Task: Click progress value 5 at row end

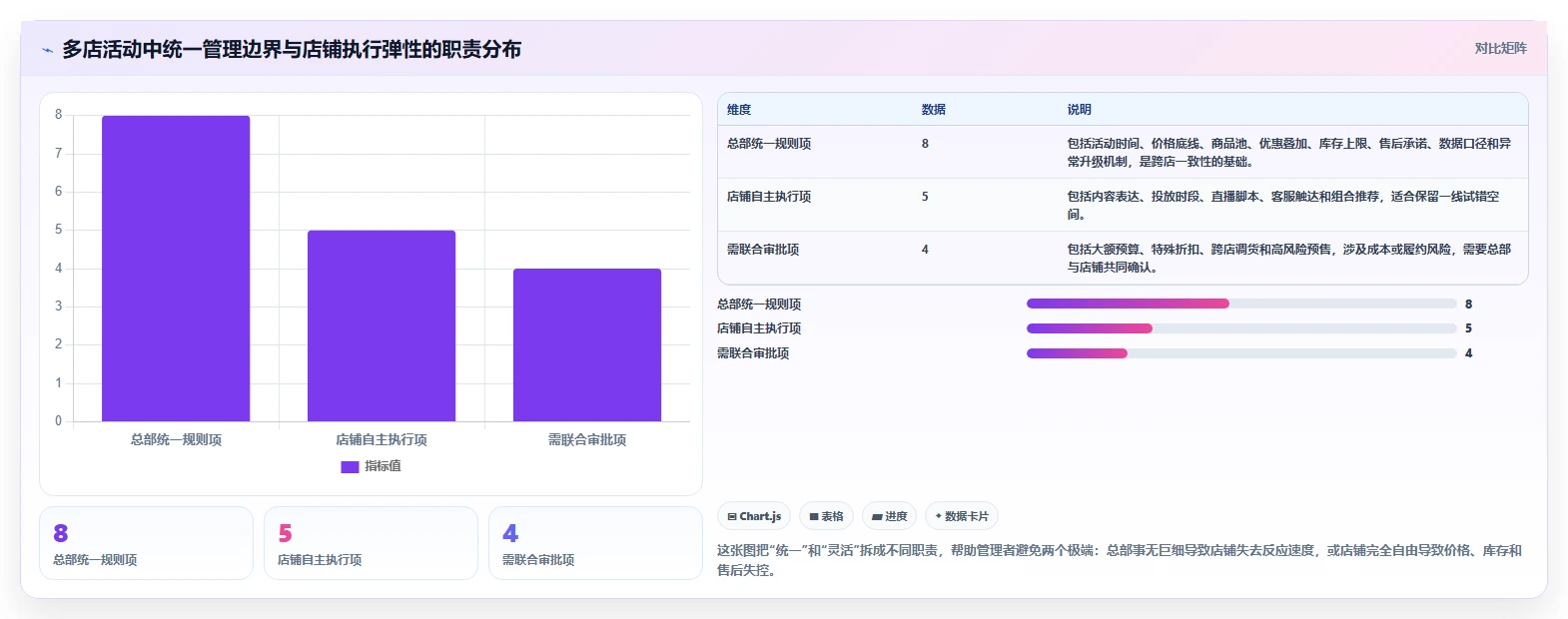Action: coord(1468,328)
